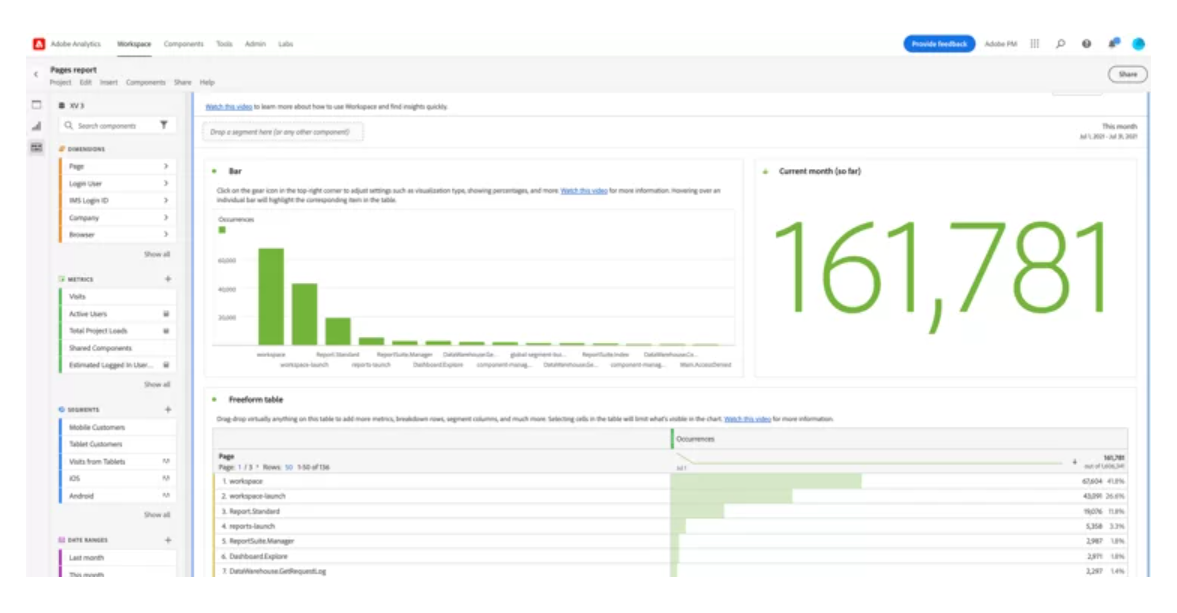This screenshot has height=613, width=1177.
Task: Click the Provide feedback button
Action: pyautogui.click(x=939, y=44)
